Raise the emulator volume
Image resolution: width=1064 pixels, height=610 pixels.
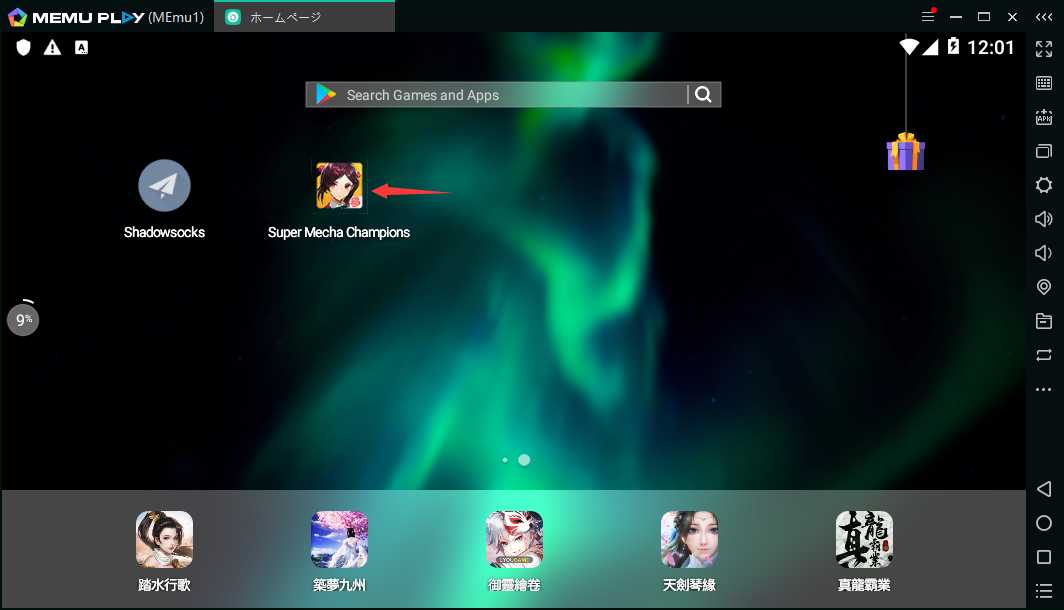pos(1044,219)
